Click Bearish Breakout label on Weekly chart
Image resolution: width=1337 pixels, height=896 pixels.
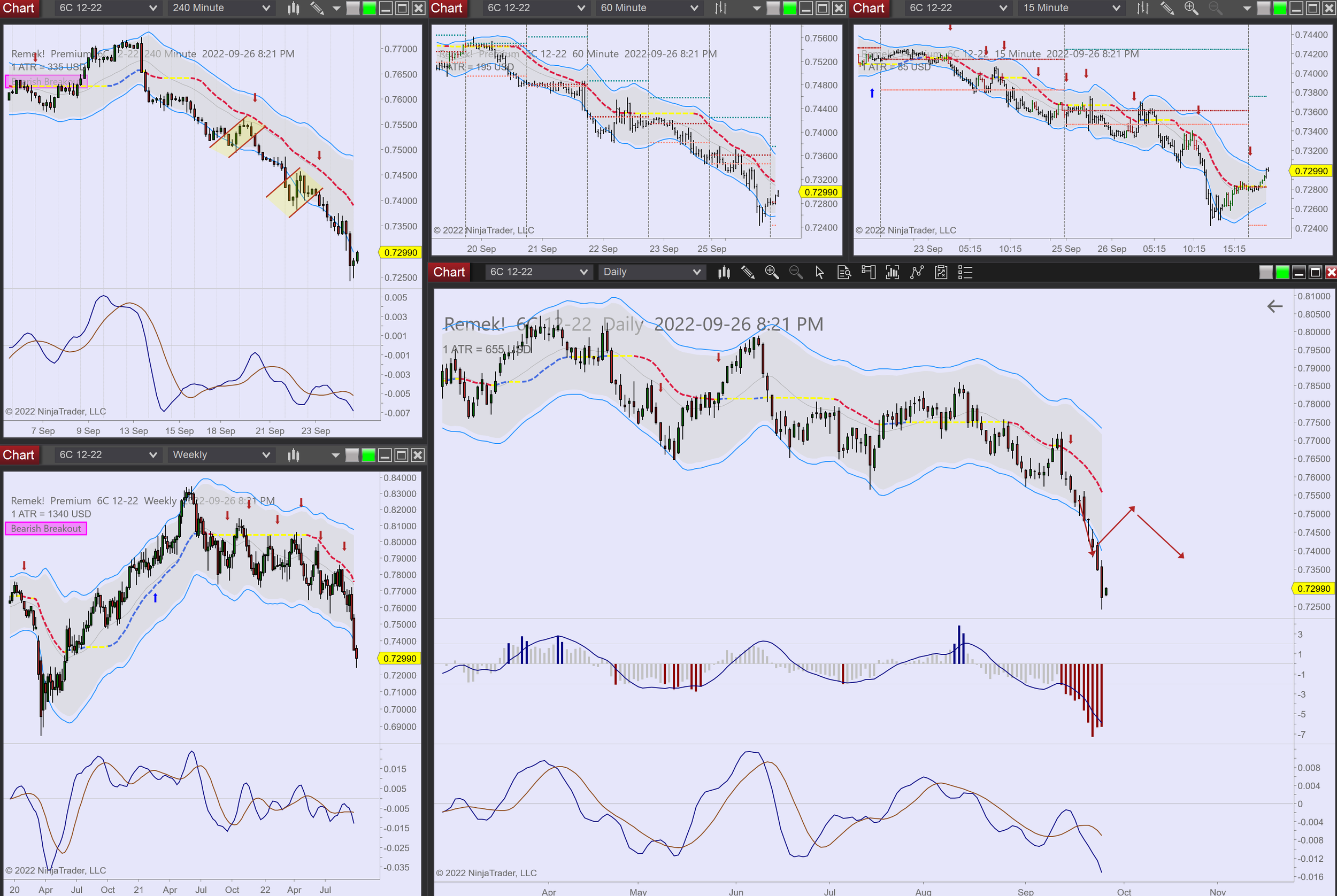coord(46,529)
